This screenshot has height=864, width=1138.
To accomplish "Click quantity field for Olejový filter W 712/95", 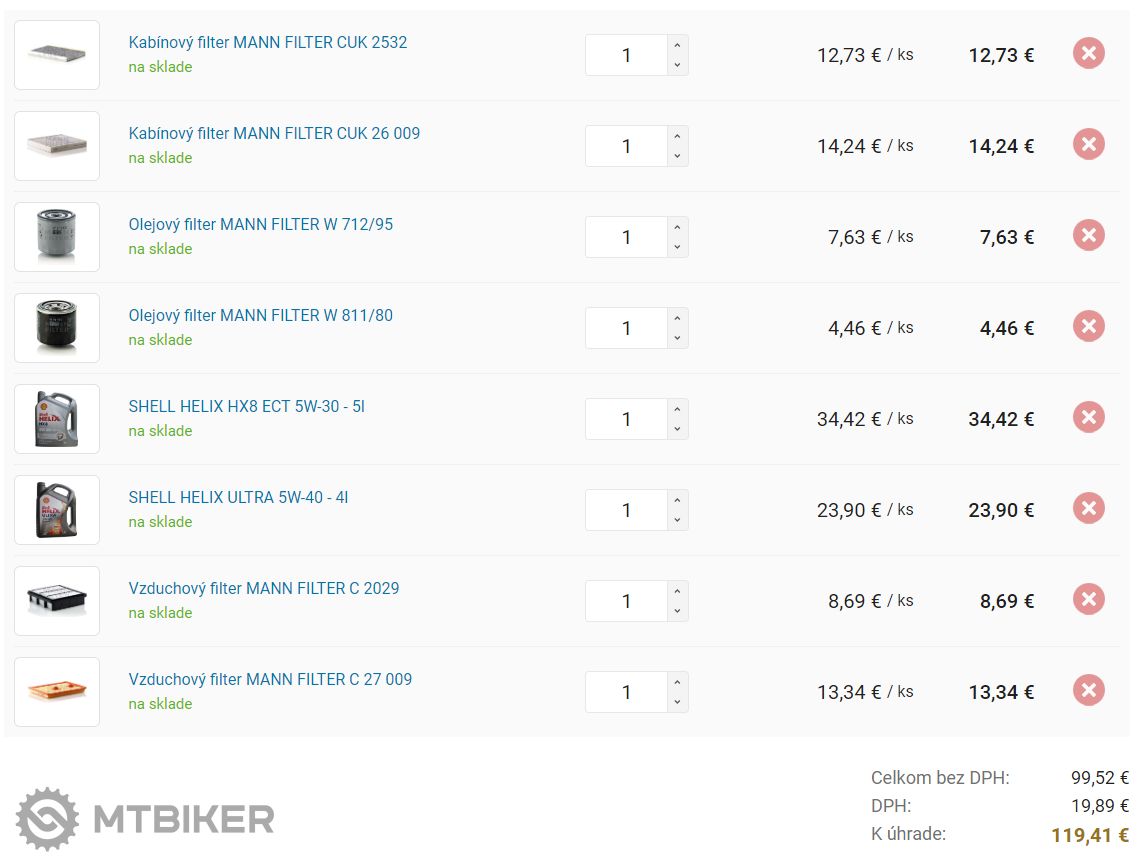I will coord(626,237).
